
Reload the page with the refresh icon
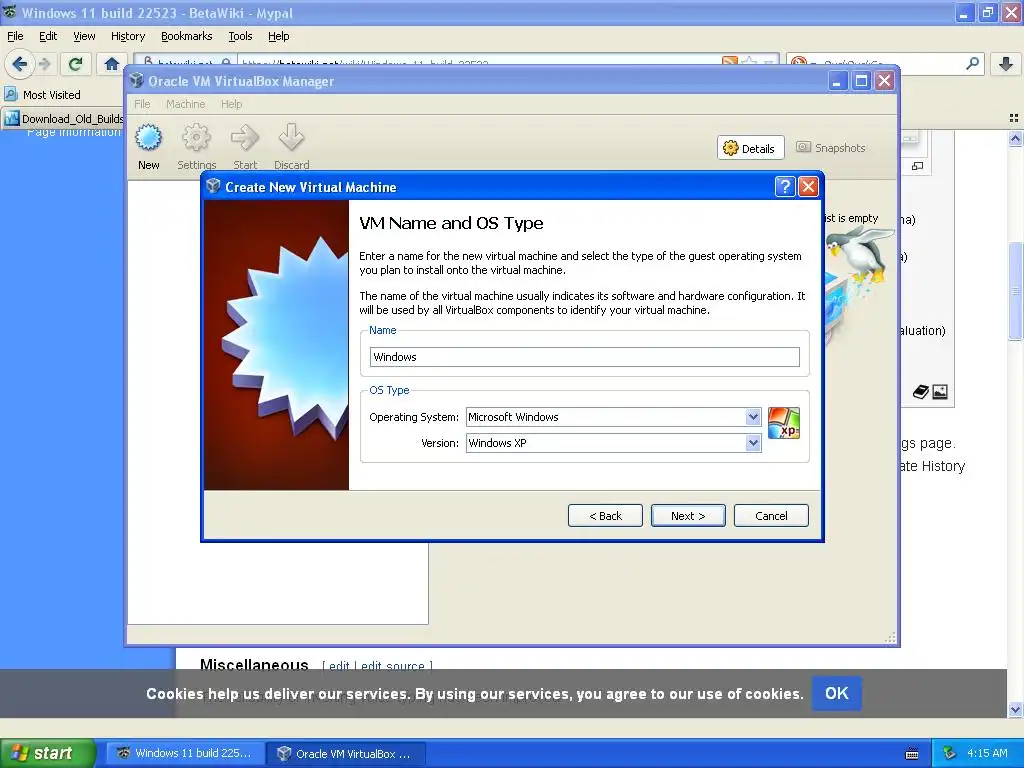coord(75,64)
